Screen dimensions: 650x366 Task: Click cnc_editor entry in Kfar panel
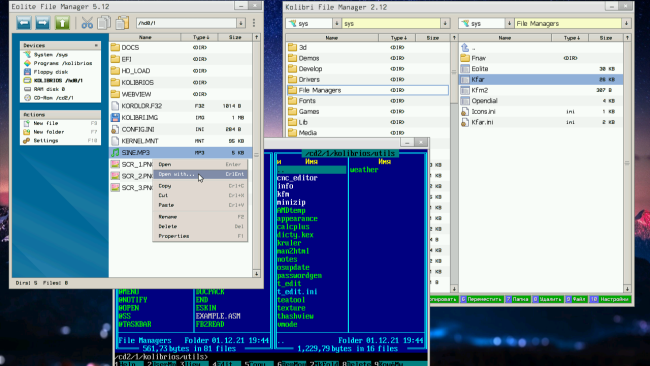pyautogui.click(x=297, y=178)
